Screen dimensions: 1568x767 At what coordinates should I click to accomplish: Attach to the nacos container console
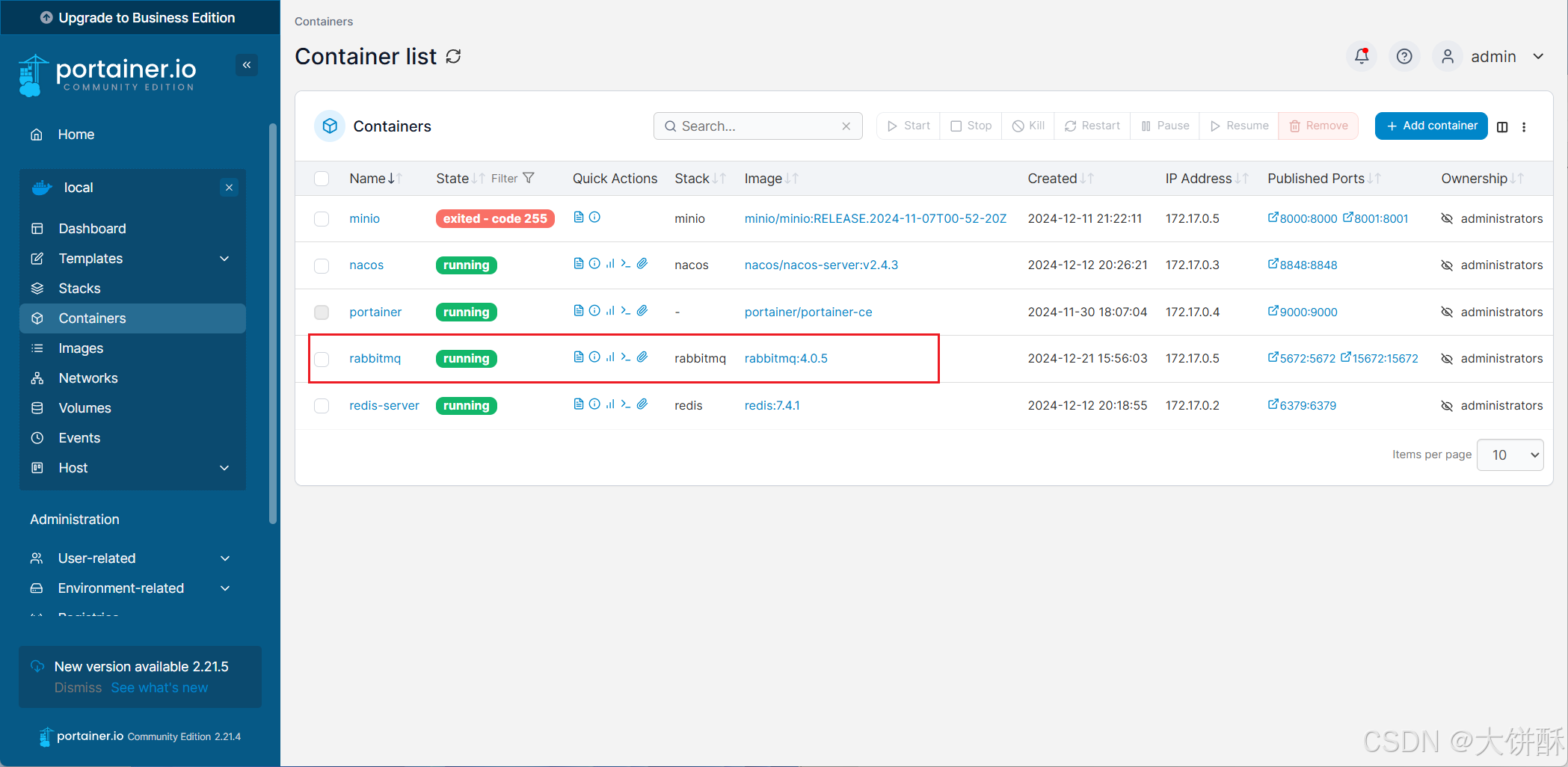click(642, 264)
